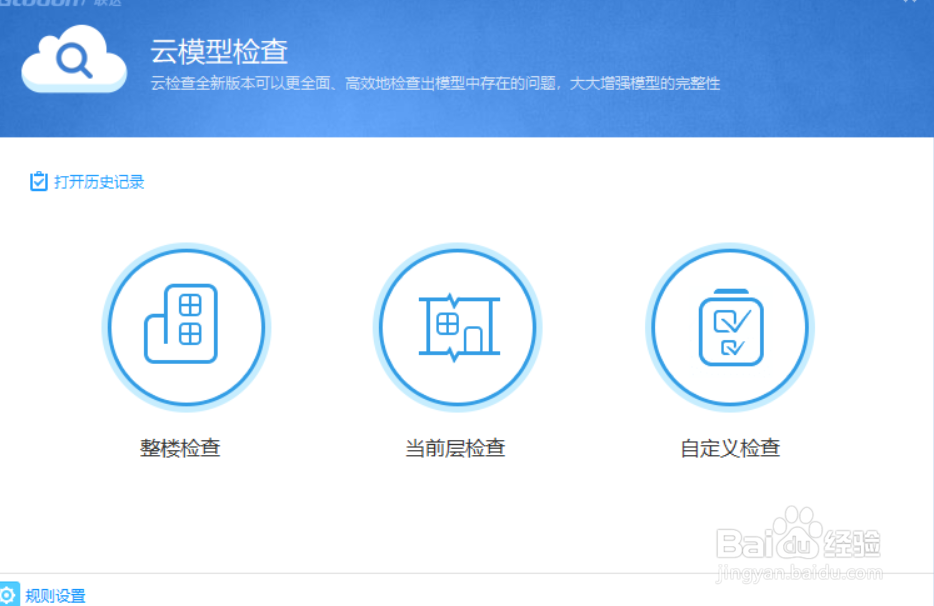The height and width of the screenshot is (606, 934).
Task: Click the cloud magnifying-glass logo in header
Action: pos(72,60)
